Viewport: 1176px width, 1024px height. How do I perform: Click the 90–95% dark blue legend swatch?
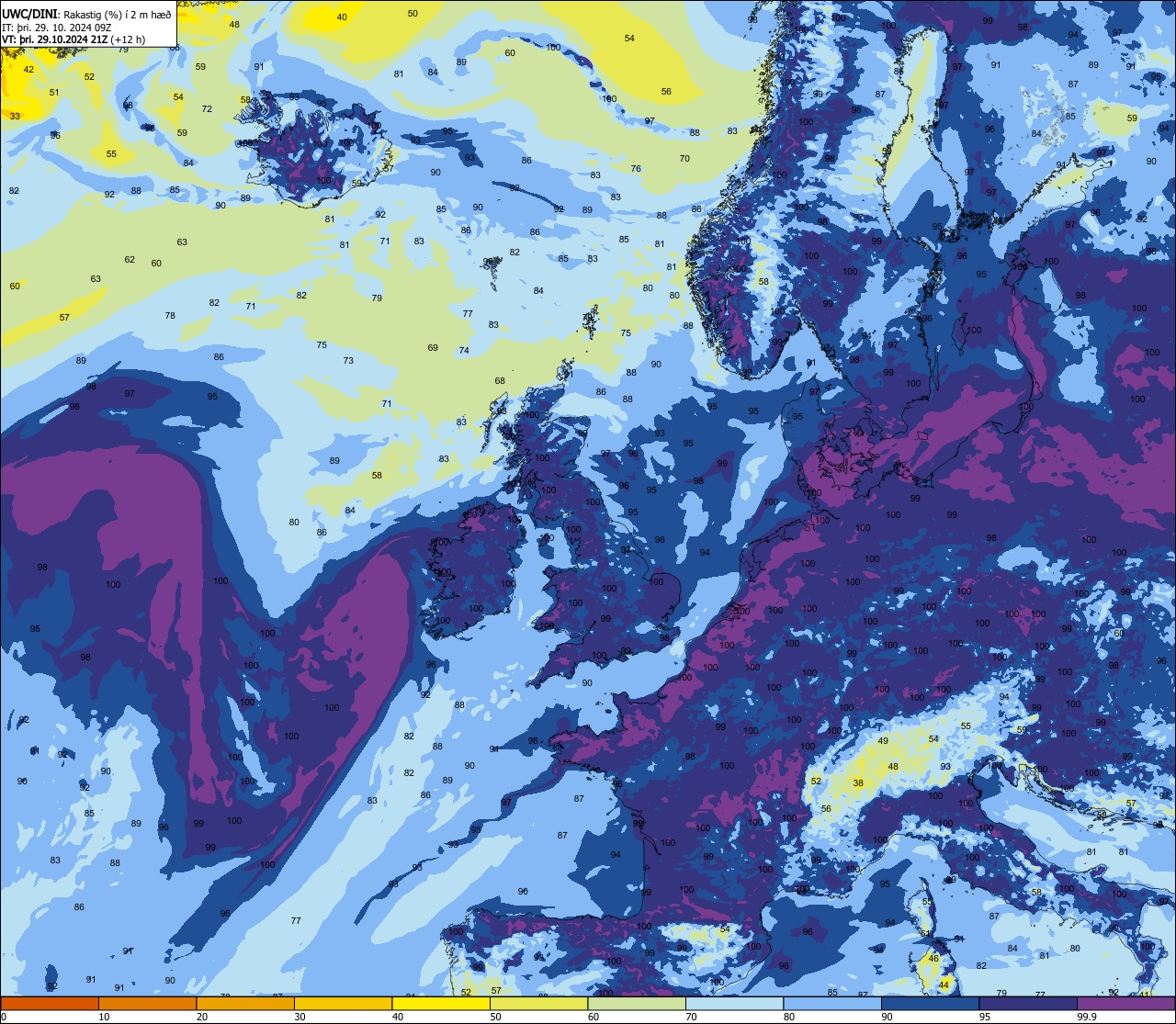coord(930,1003)
